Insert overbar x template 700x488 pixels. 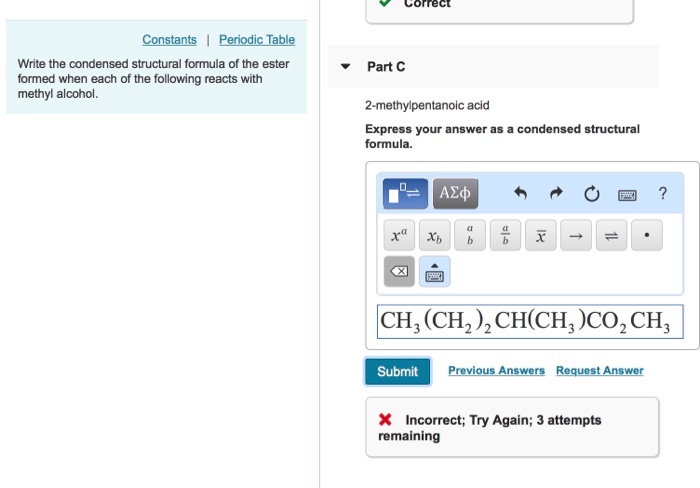point(541,235)
